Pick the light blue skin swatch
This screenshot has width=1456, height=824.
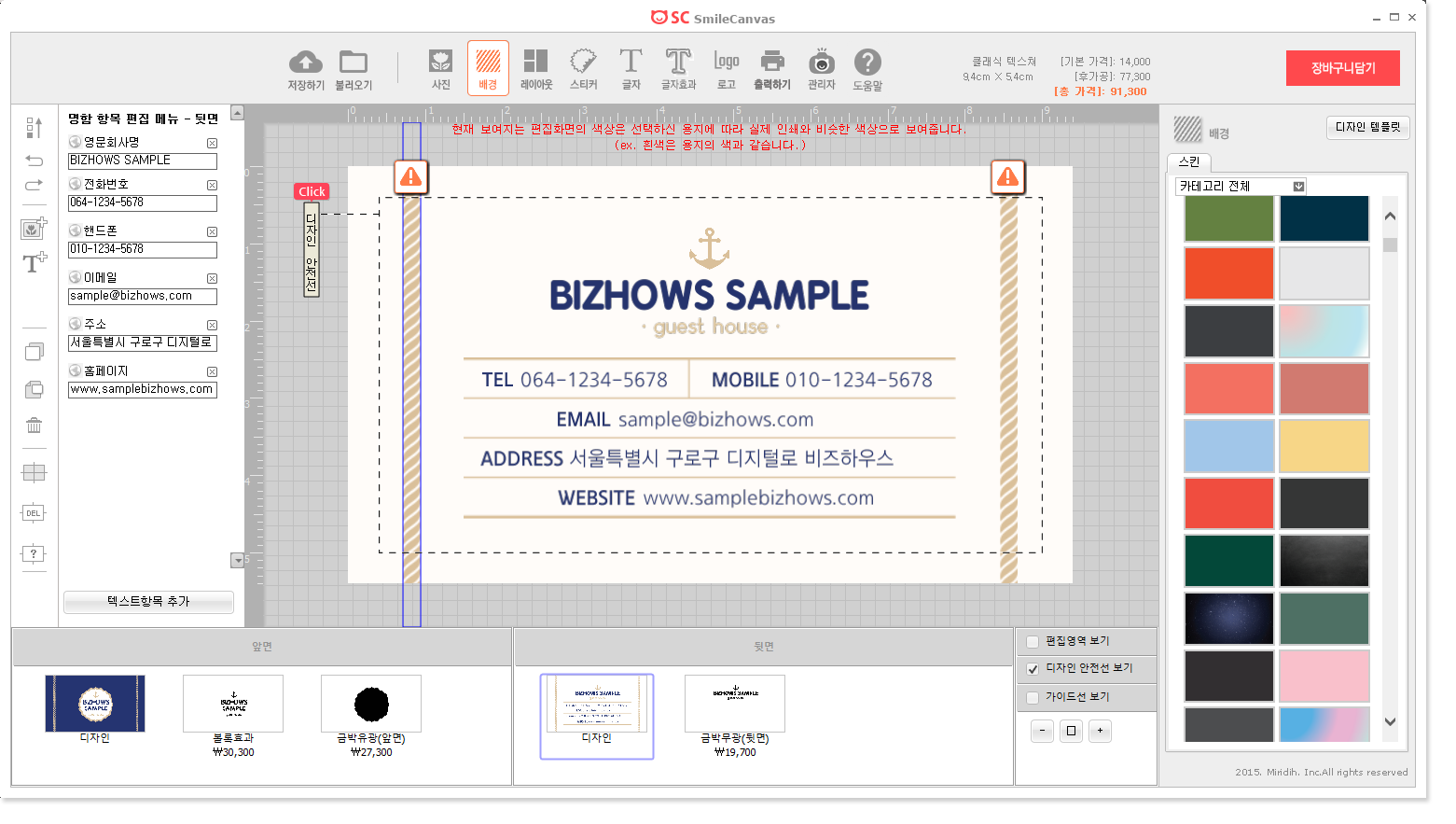pyautogui.click(x=1228, y=446)
